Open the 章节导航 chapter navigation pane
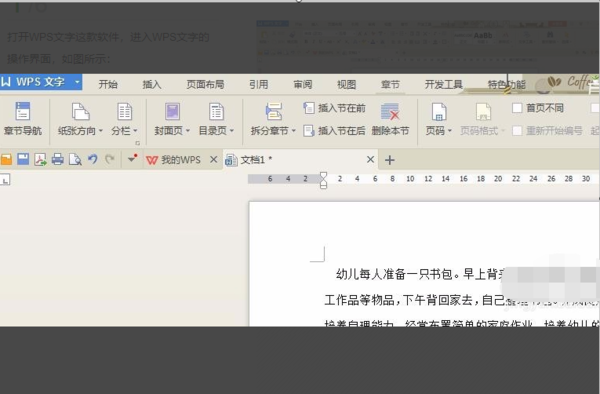 pyautogui.click(x=23, y=119)
